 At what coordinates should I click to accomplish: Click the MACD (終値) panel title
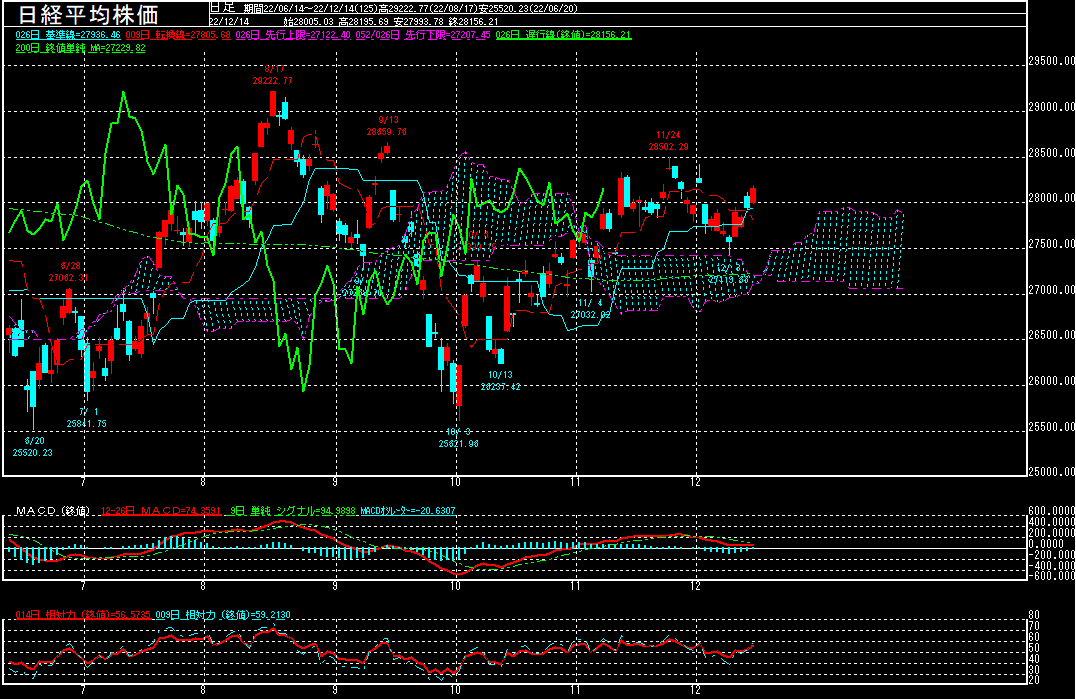click(53, 511)
